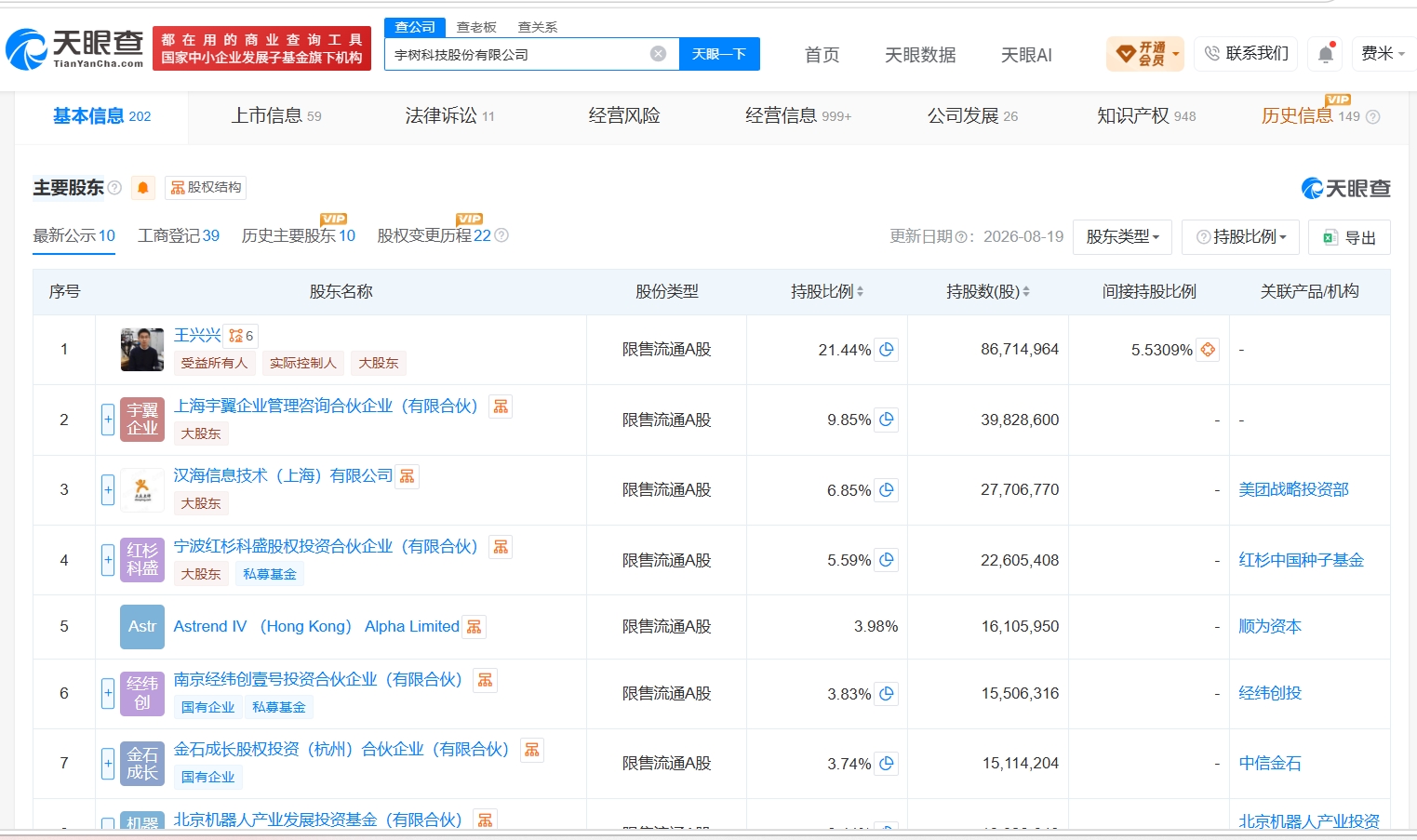
Task: Click the orange alert bell next to 主要股东
Action: pyautogui.click(x=142, y=188)
